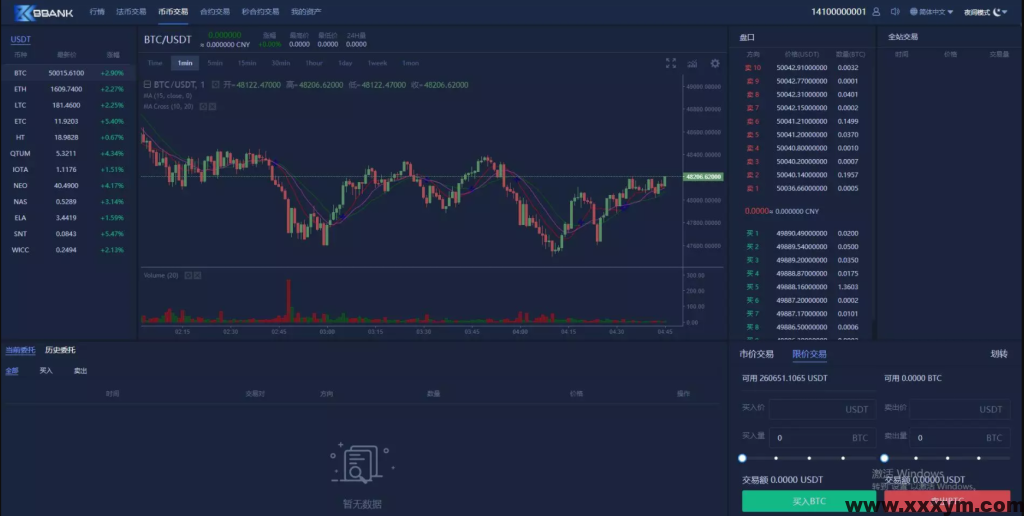This screenshot has width=1024, height=516.
Task: Open the language dropdown 简体中文
Action: pyautogui.click(x=931, y=12)
